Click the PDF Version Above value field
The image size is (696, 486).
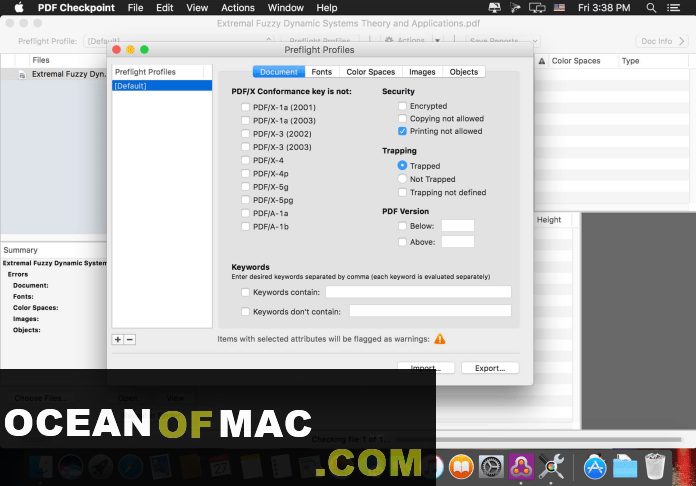(458, 241)
